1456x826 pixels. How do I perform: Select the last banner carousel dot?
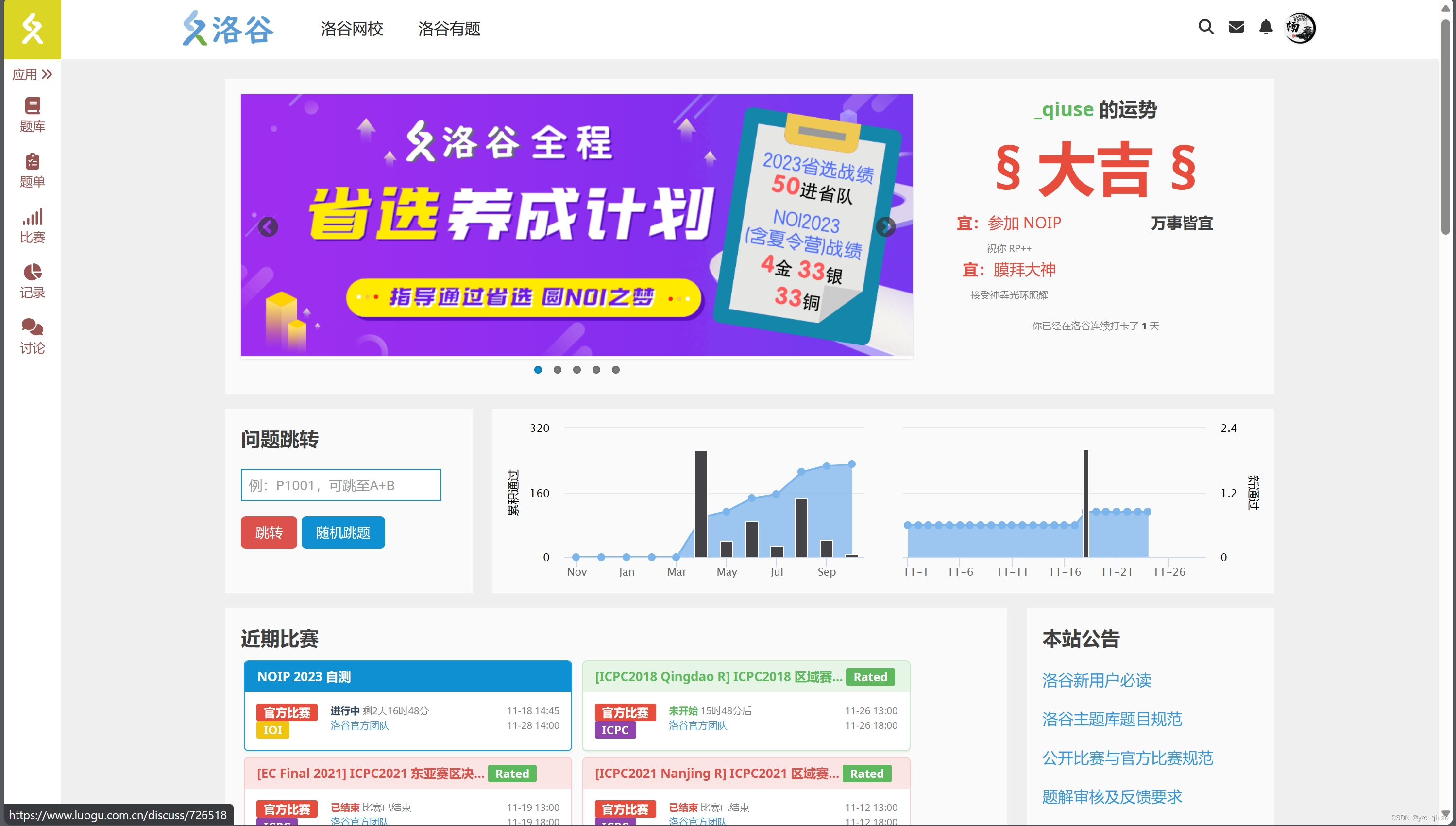point(615,370)
